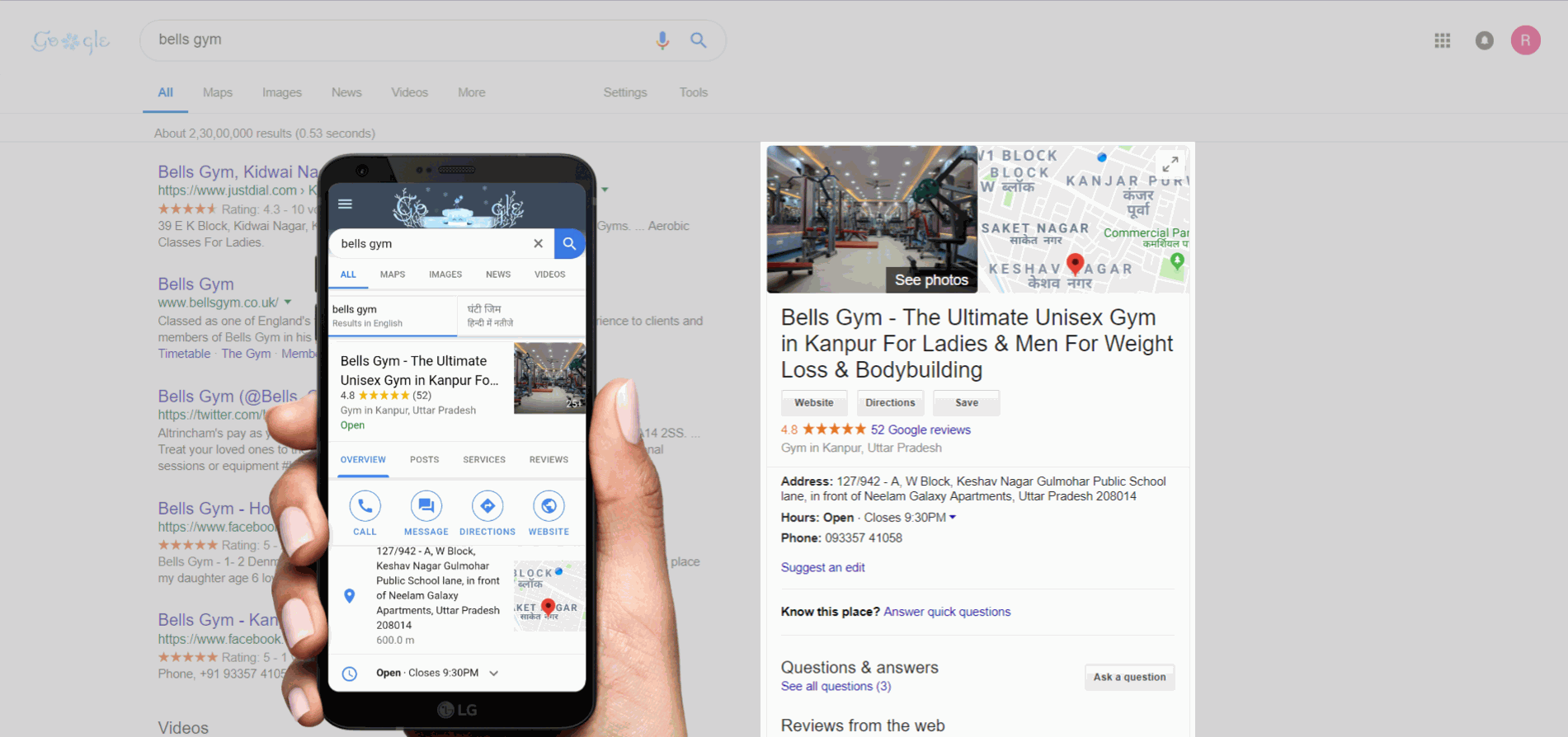Click the Ask a question button

click(1130, 678)
